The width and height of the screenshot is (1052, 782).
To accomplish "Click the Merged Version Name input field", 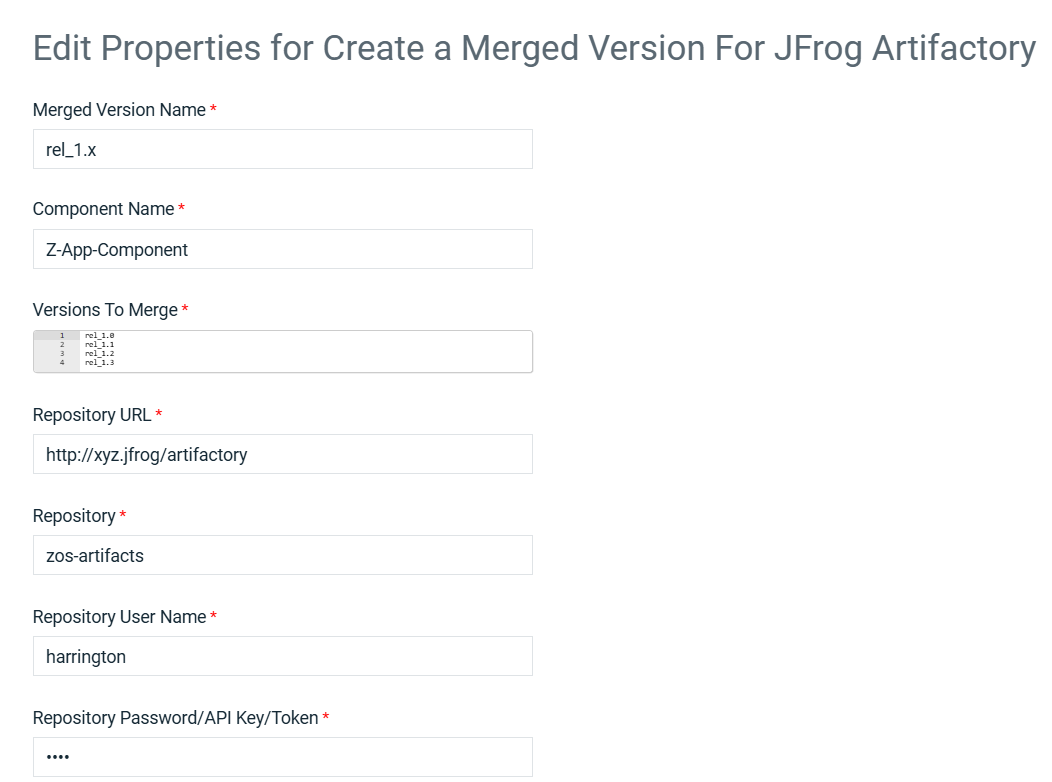I will click(282, 149).
